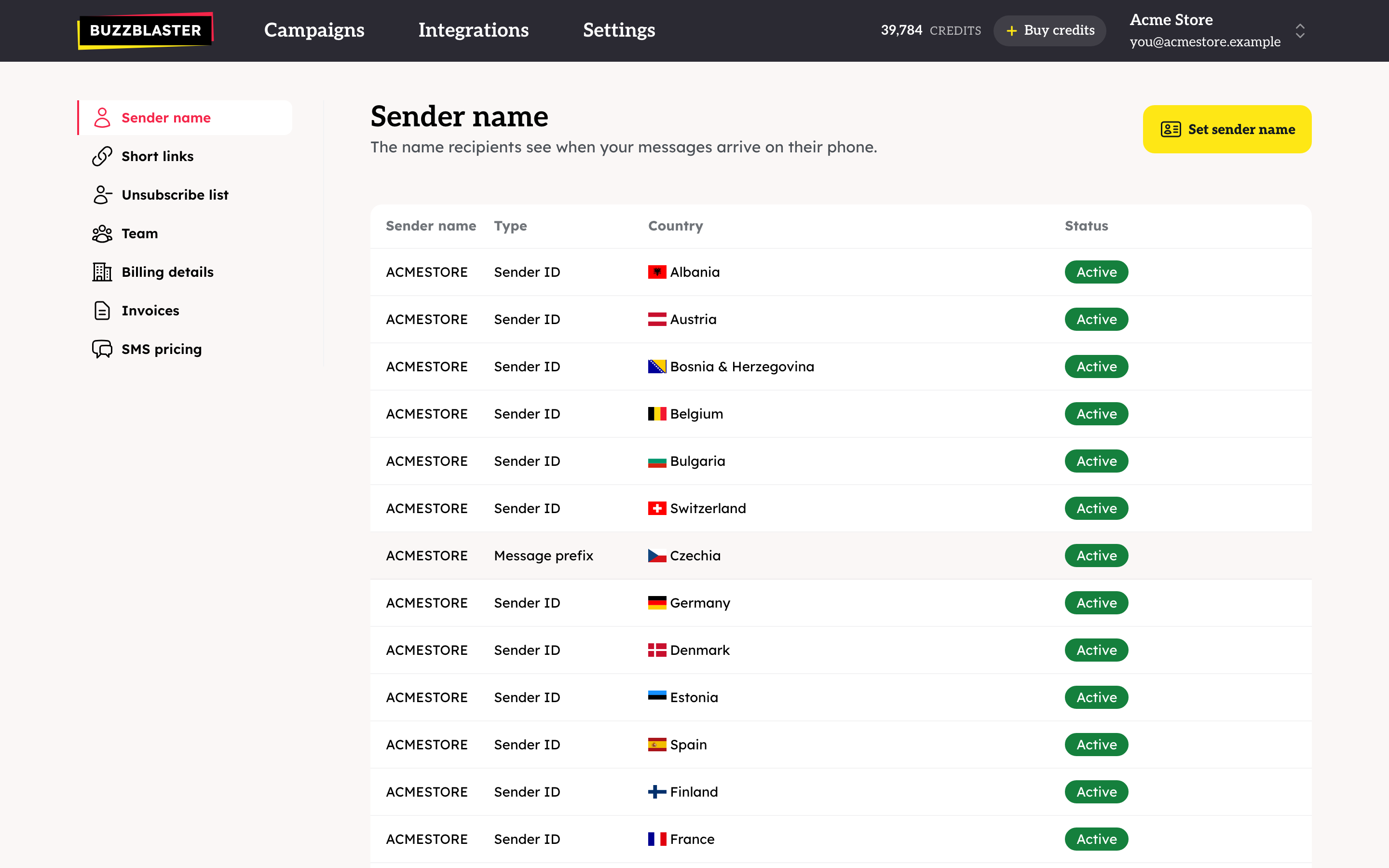Click the ID card icon in Set sender name
Screen dimensions: 1389x868
click(1171, 129)
